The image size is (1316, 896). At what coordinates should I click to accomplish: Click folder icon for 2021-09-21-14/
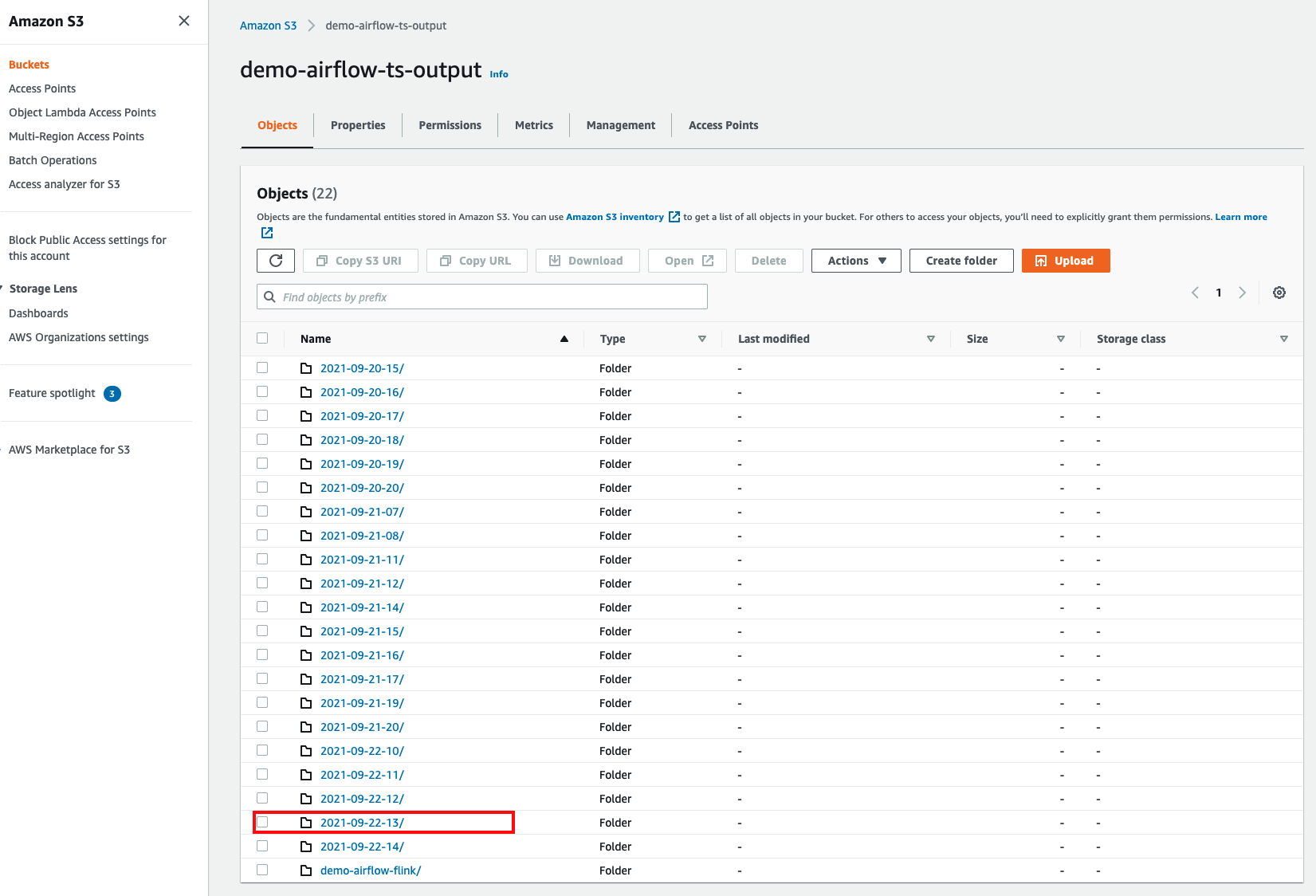point(306,607)
